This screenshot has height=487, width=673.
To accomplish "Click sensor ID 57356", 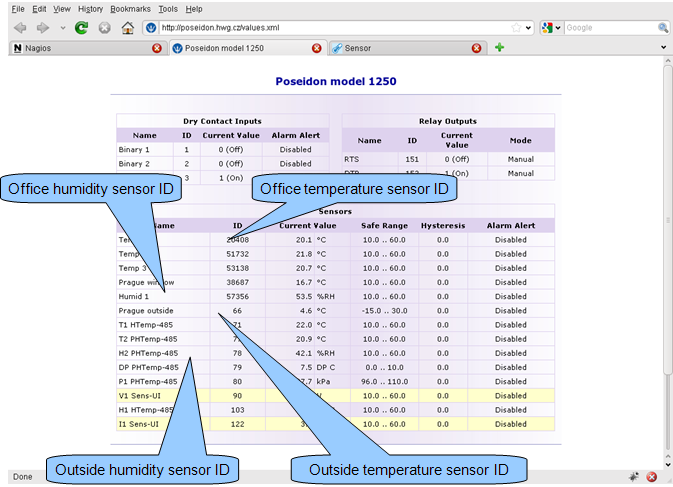I will tap(237, 296).
